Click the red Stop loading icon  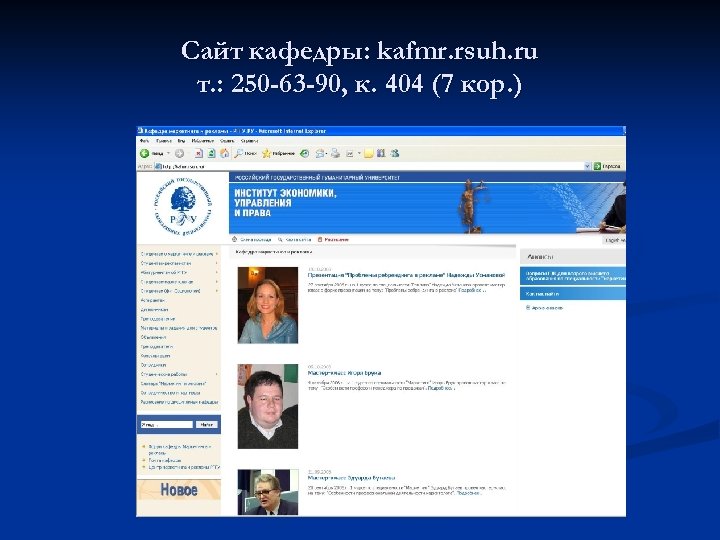click(198, 153)
